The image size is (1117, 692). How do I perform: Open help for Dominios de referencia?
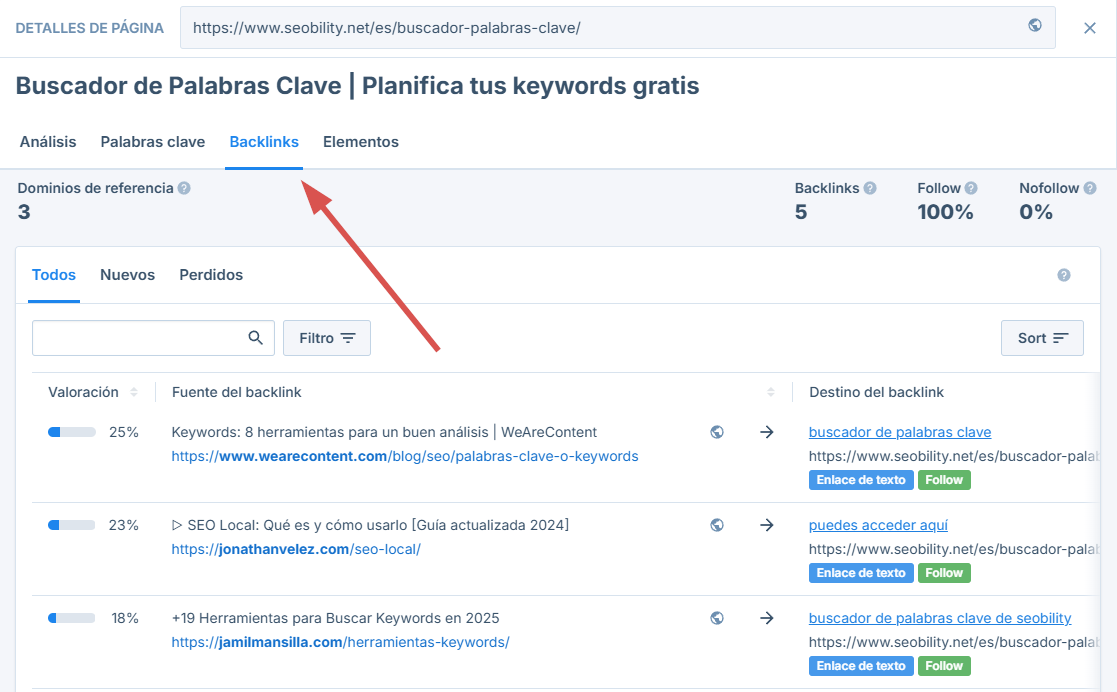click(184, 188)
